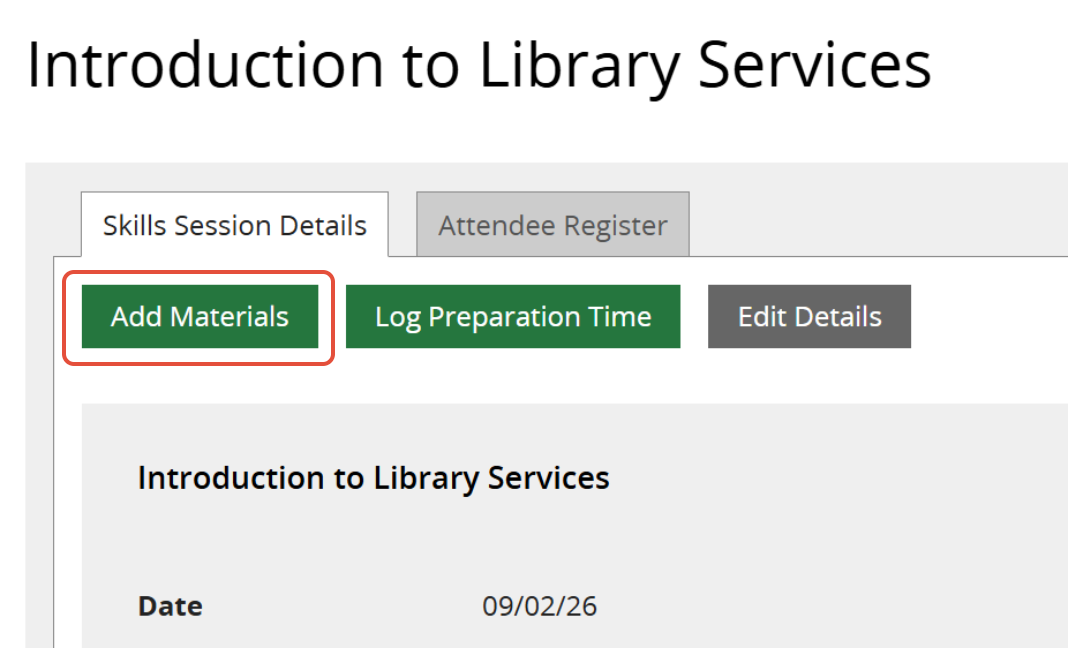Add materials to this skills session

point(200,317)
